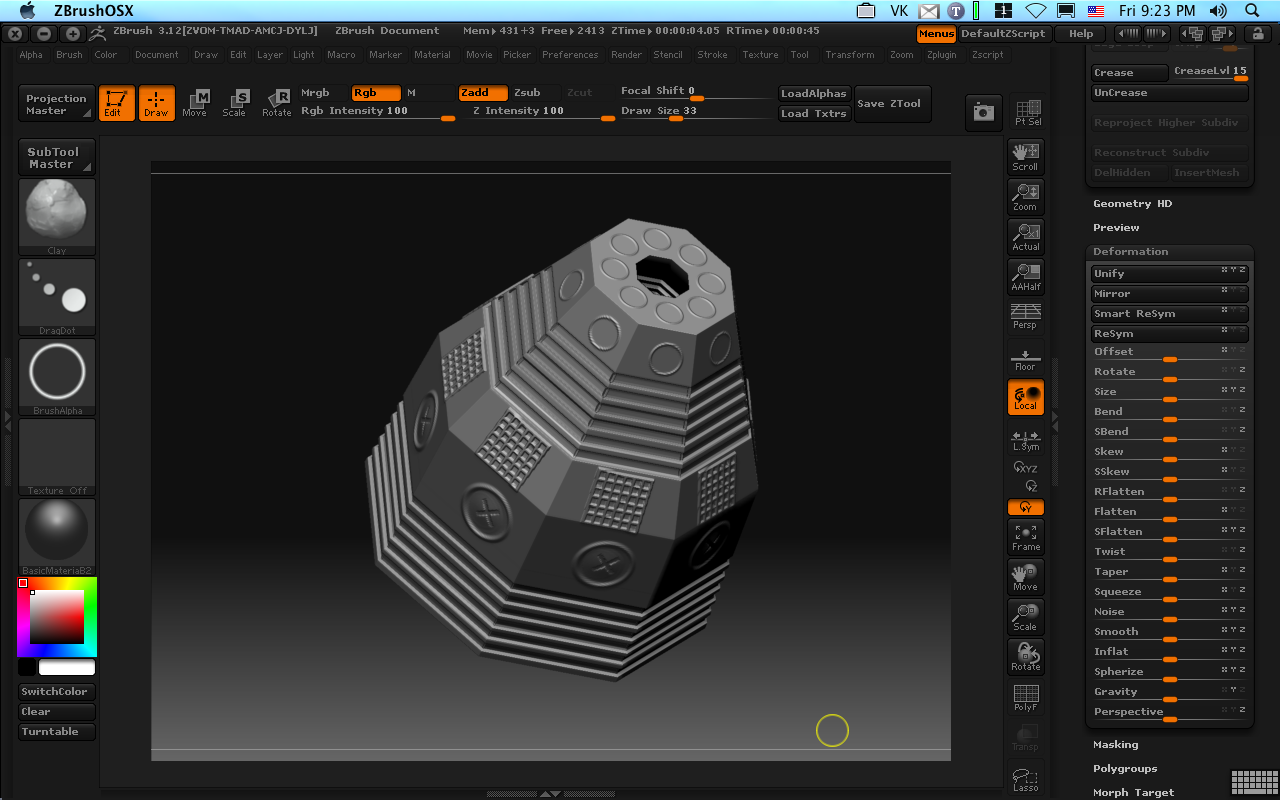The width and height of the screenshot is (1280, 800).
Task: Show PolyF polyframe wireframe
Action: pos(1025,697)
